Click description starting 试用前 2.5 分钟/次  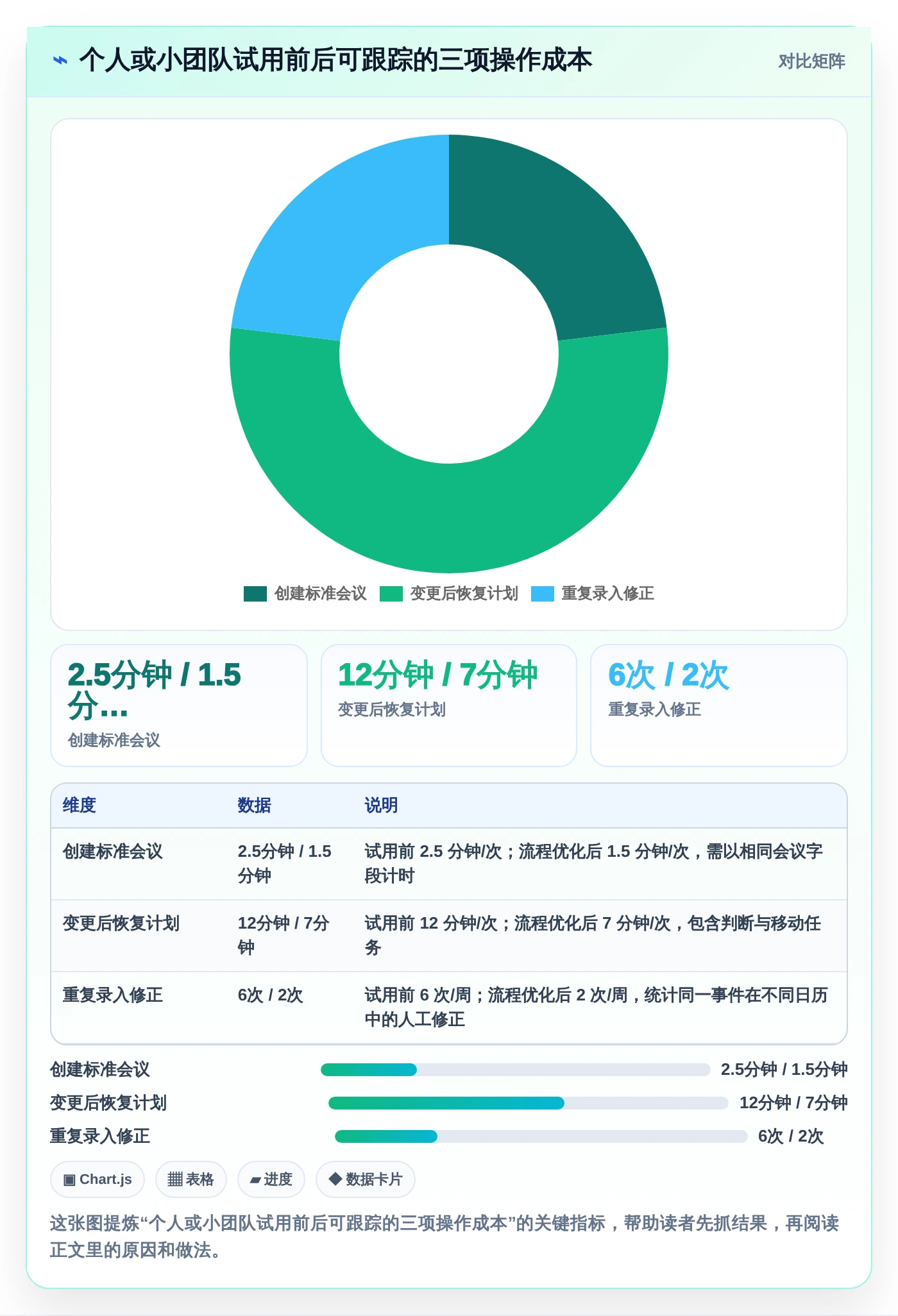(x=594, y=864)
